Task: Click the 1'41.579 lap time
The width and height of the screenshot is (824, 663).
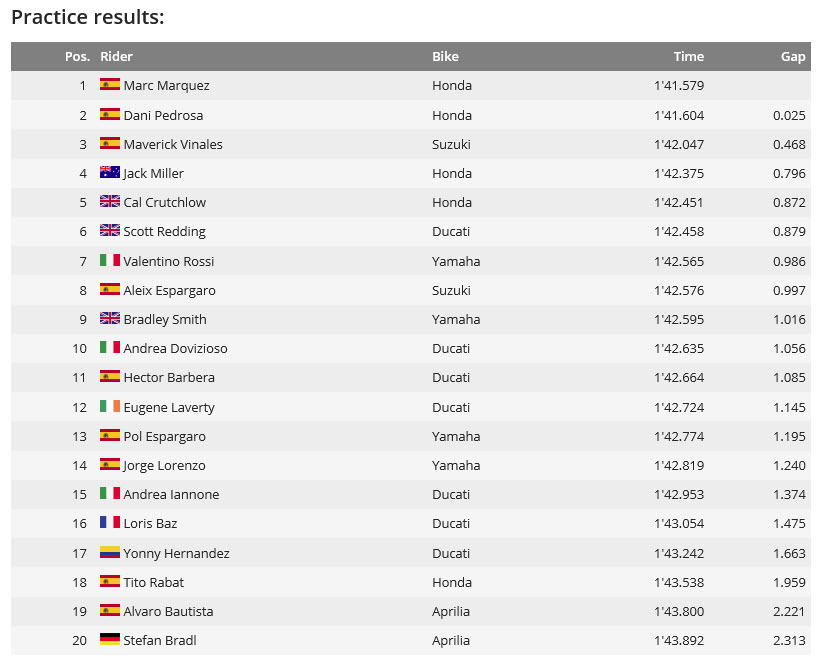Action: point(679,86)
